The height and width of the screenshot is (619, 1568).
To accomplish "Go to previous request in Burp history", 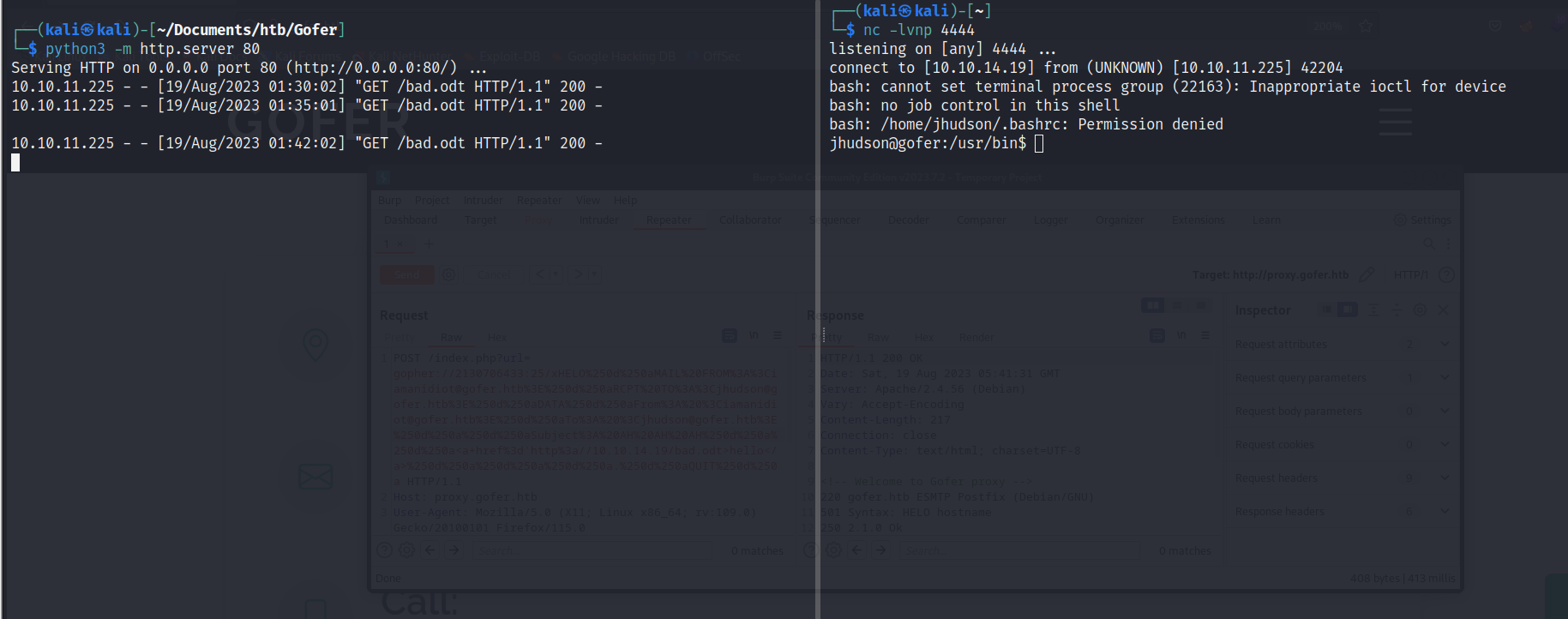I will 539,274.
